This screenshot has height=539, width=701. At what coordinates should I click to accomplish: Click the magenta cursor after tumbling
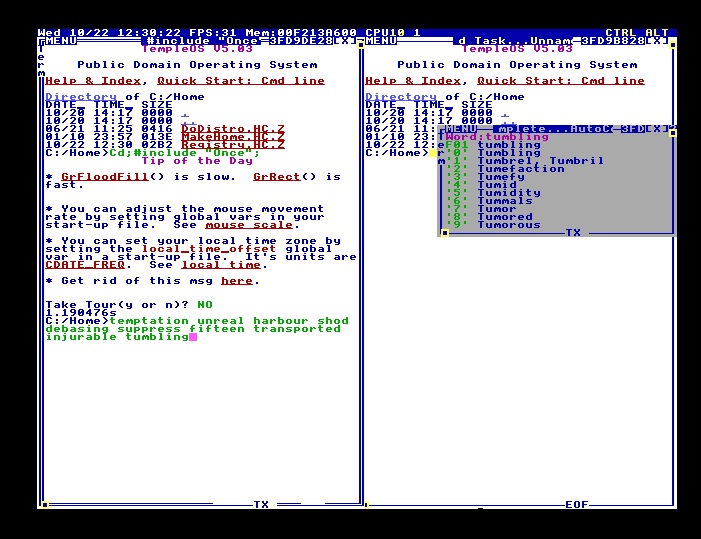coord(193,337)
